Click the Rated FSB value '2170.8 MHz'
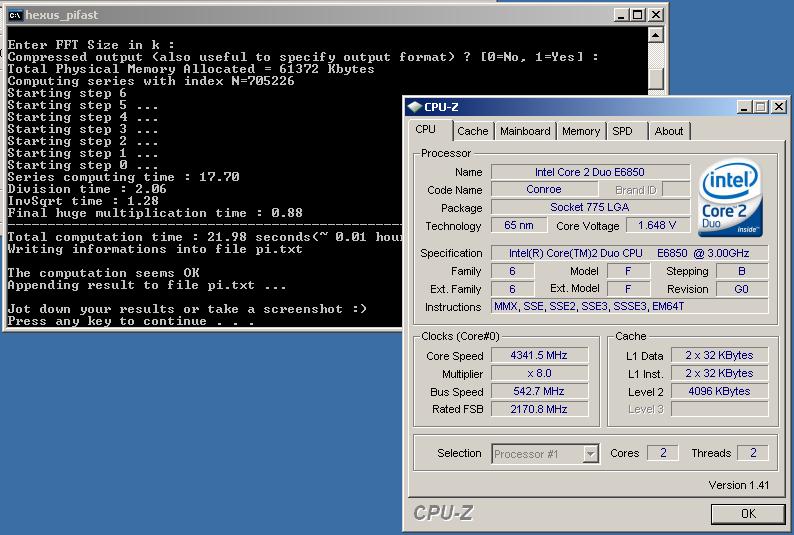This screenshot has height=535, width=794. click(x=539, y=409)
